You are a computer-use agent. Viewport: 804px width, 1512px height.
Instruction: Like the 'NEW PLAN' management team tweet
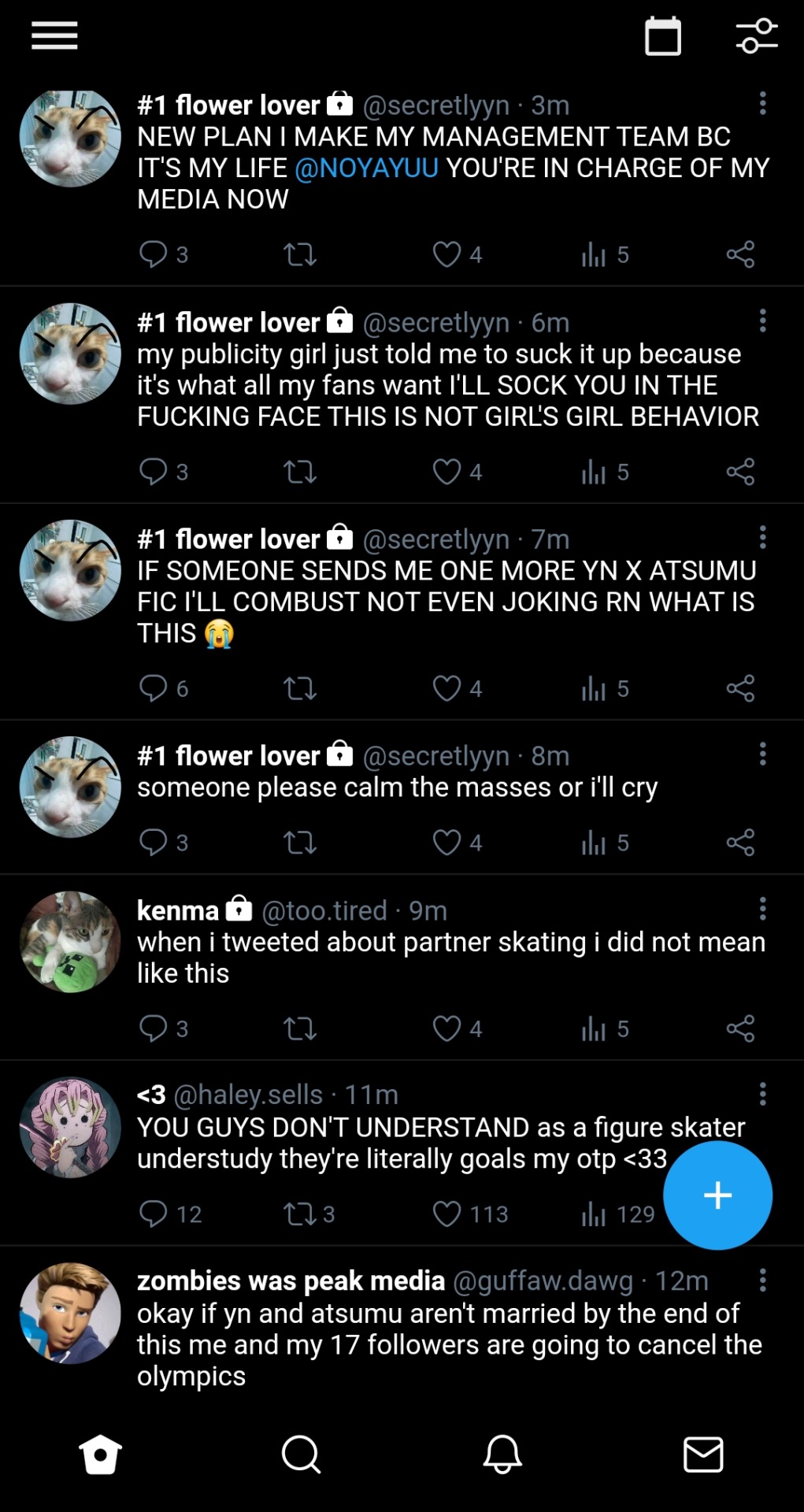[x=447, y=254]
